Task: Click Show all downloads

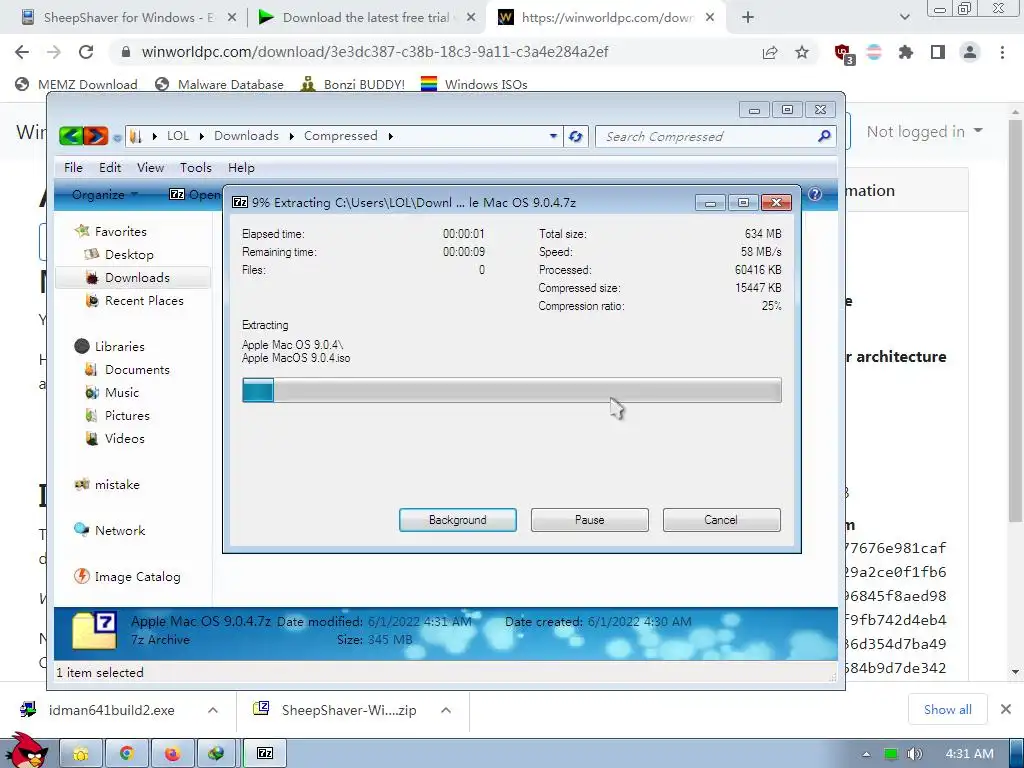Action: pos(948,710)
